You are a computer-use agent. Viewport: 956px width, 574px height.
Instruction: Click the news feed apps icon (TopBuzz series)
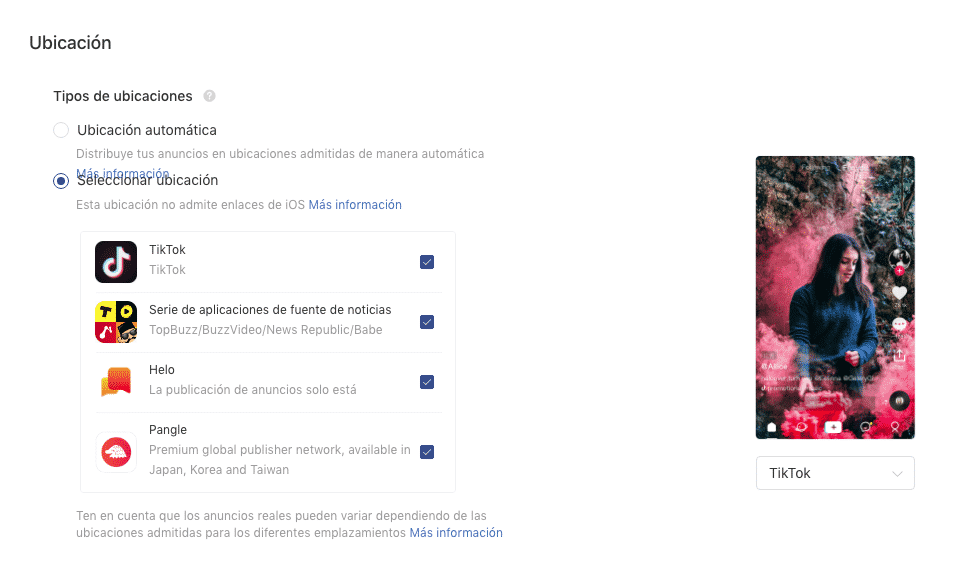coord(116,322)
